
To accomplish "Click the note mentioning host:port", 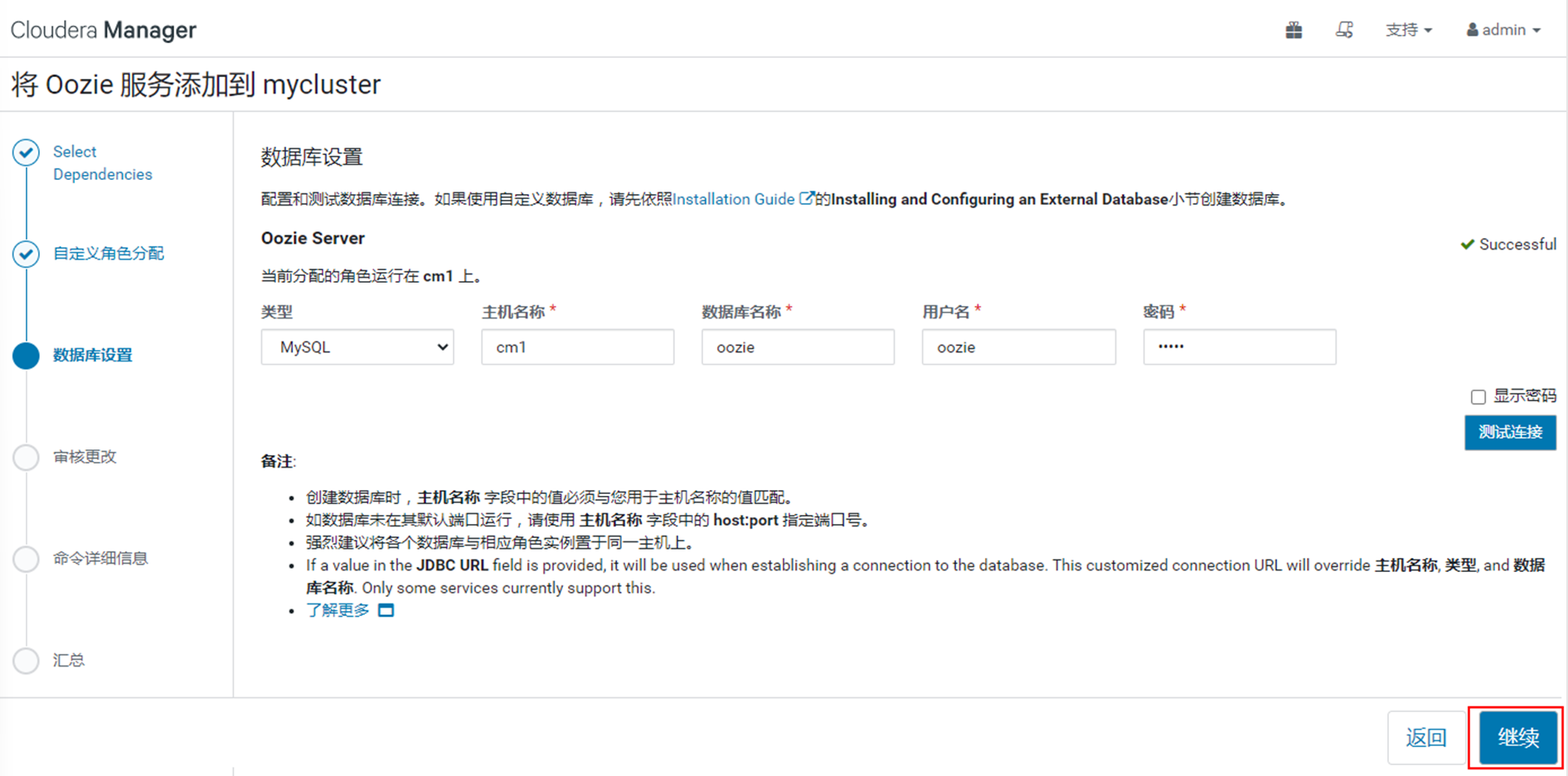I will (x=590, y=521).
